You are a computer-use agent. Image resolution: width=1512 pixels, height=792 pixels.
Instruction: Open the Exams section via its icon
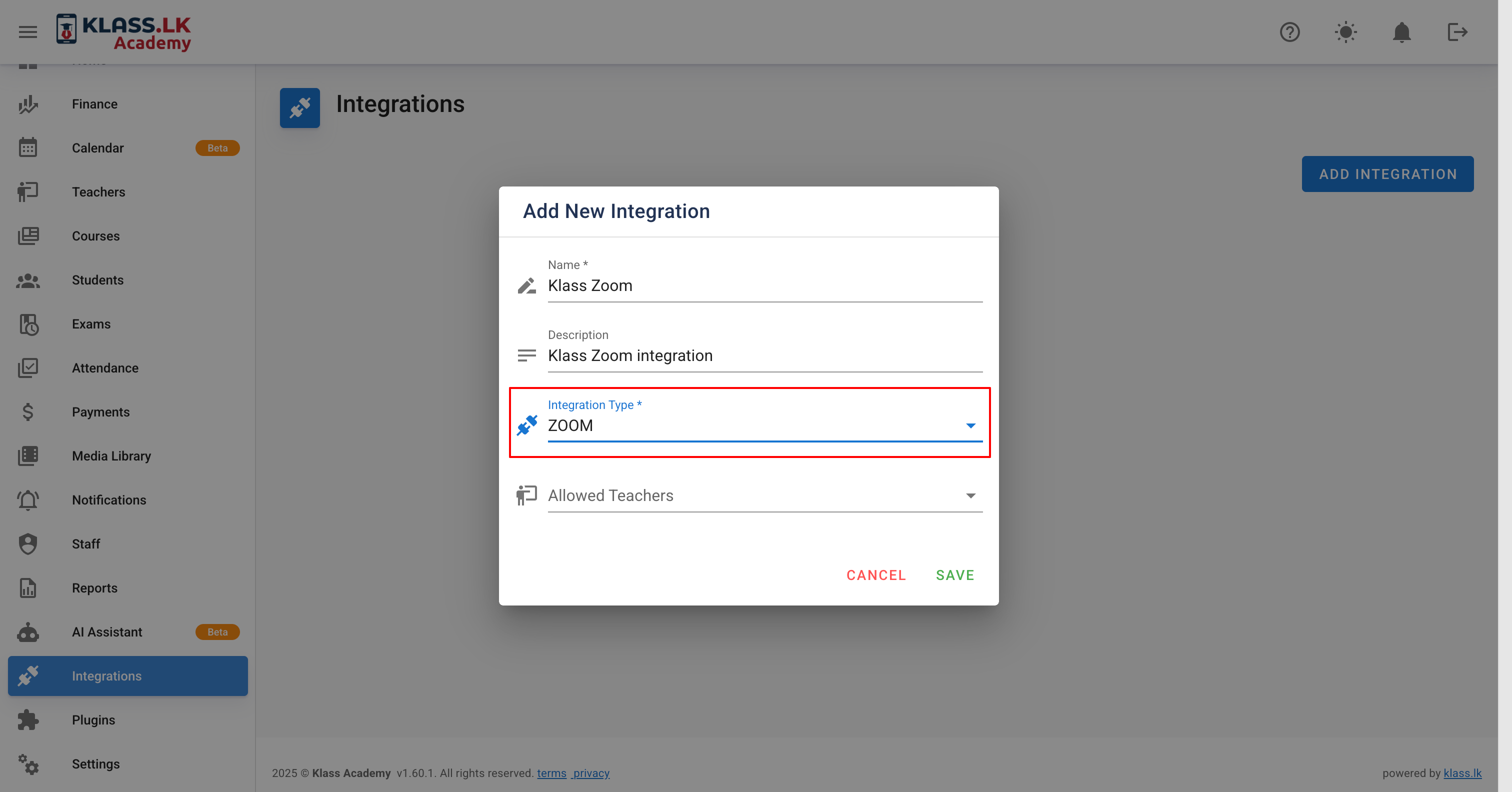tap(27, 324)
